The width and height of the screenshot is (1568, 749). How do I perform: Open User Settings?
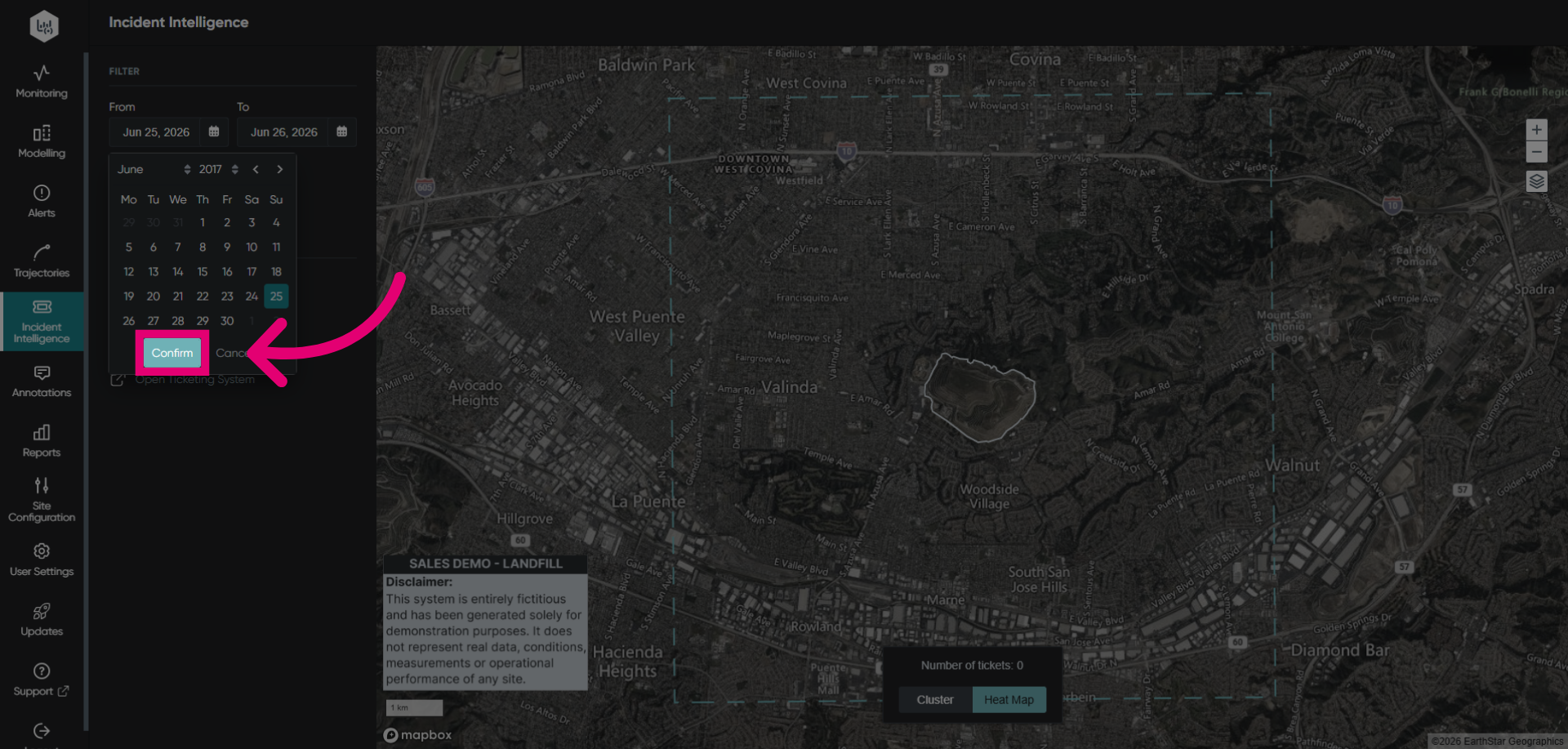click(42, 560)
